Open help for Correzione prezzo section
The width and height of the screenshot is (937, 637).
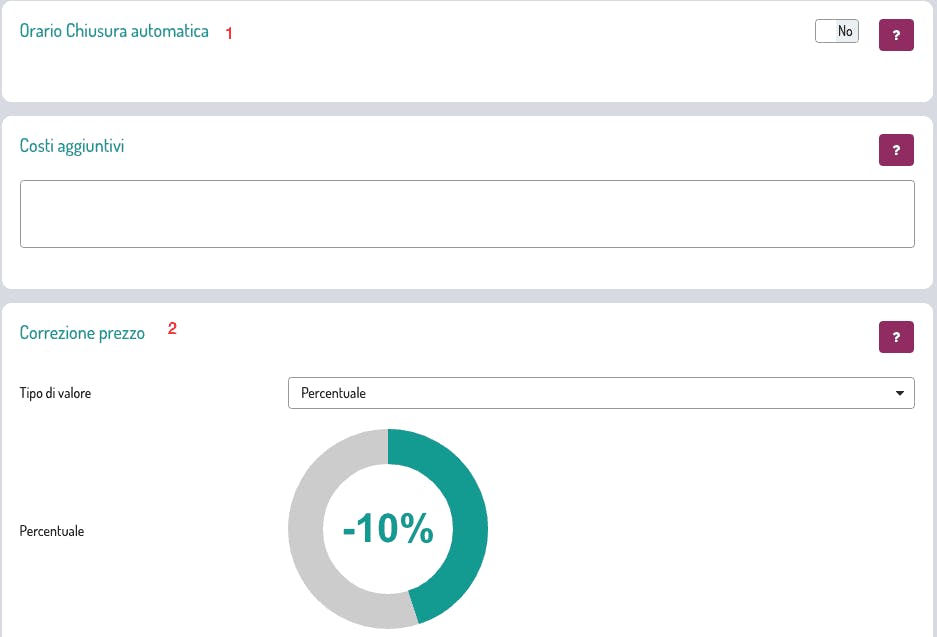click(896, 337)
